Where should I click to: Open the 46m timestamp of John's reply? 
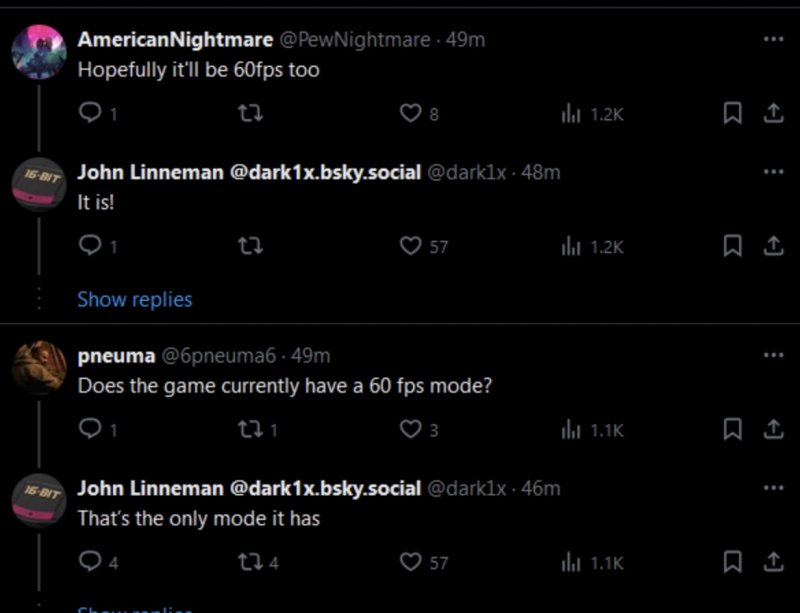click(x=541, y=488)
